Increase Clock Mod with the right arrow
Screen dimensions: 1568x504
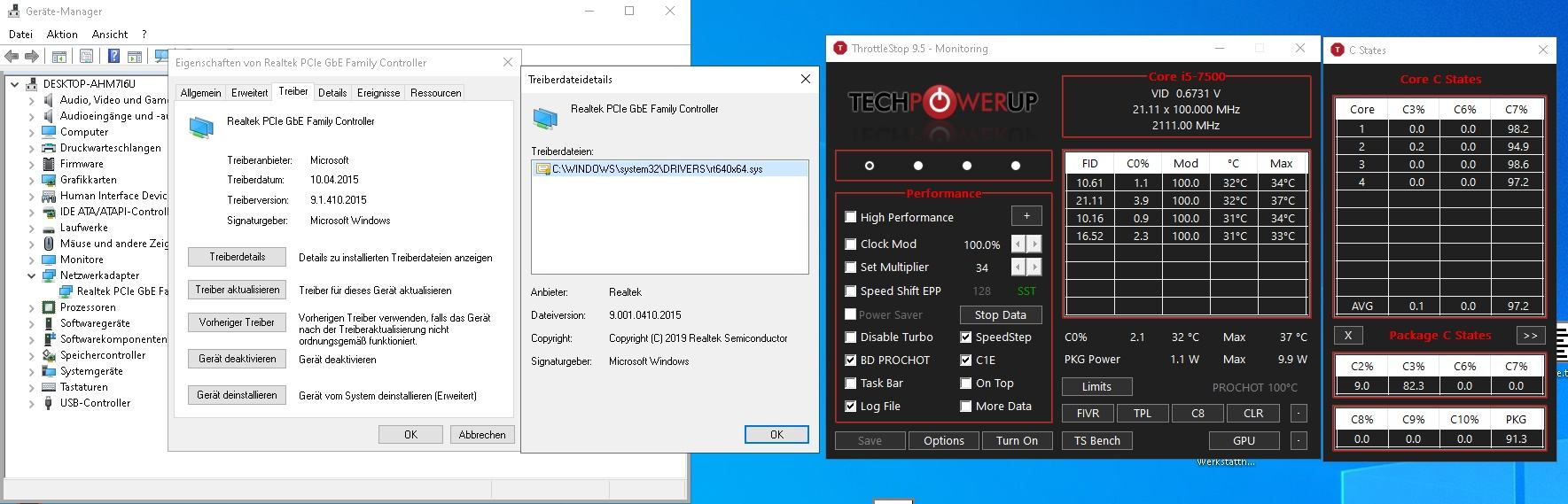pos(1034,244)
